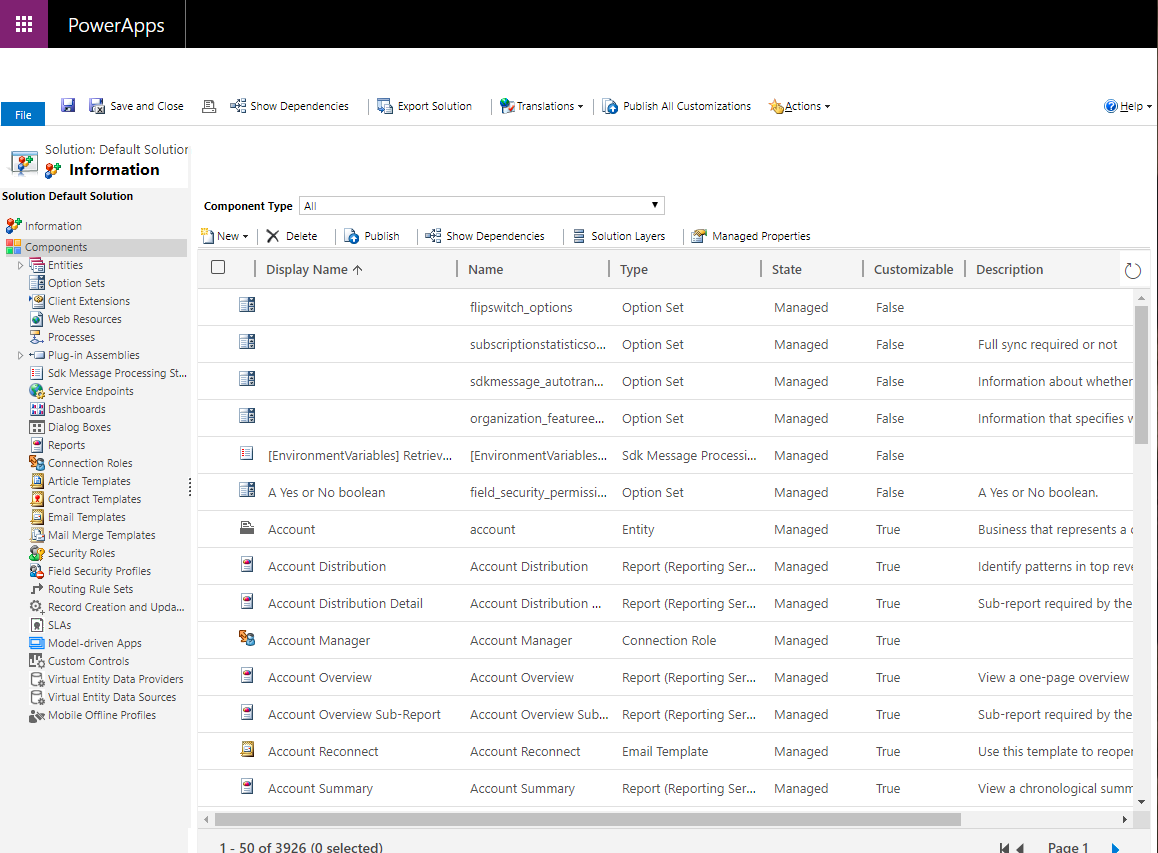Click Publish All Customizations label
Image resolution: width=1158 pixels, height=853 pixels.
click(687, 106)
